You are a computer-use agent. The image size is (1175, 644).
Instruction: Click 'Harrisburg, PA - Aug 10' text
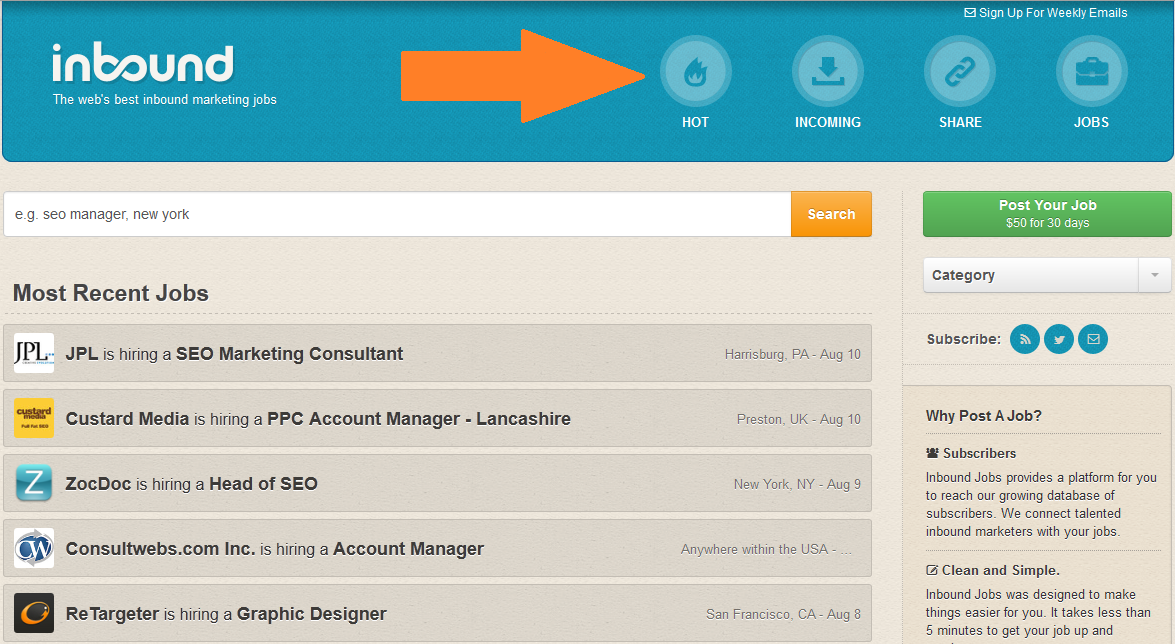(793, 354)
